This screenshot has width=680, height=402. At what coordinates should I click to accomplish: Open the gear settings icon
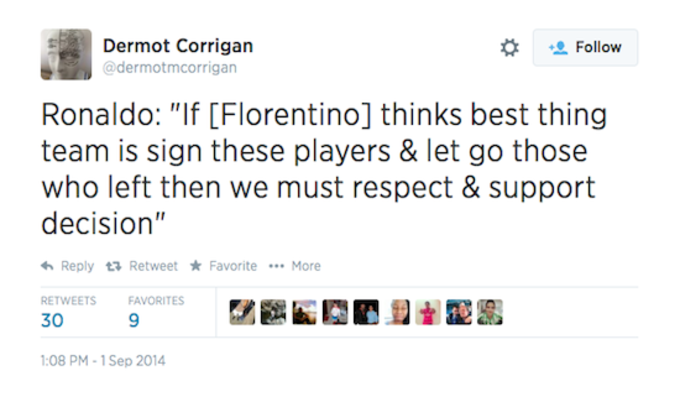click(510, 47)
